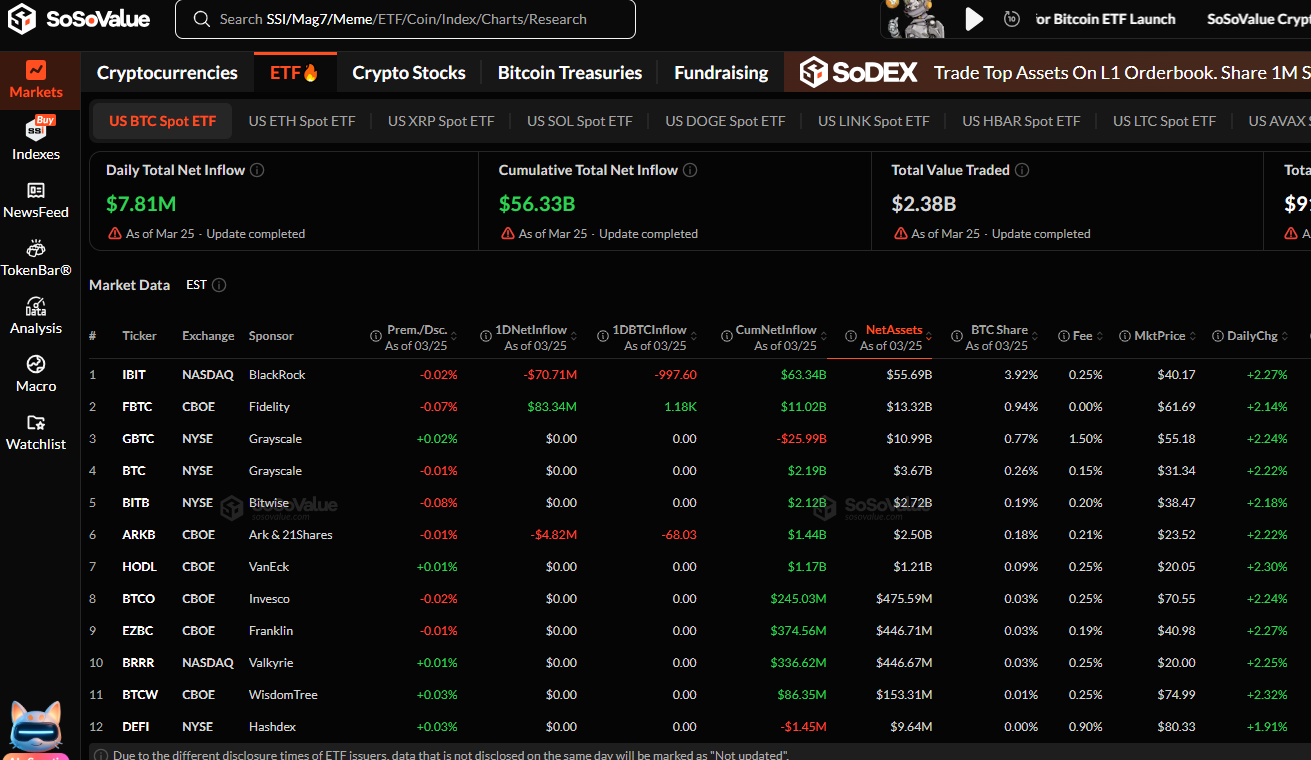Click the SoSoValue logo in header

click(x=78, y=19)
